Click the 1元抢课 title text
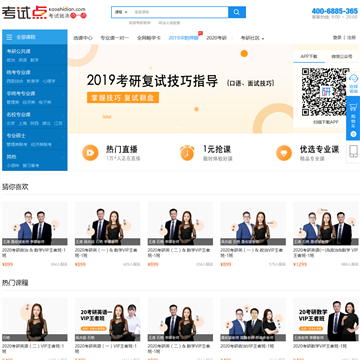This screenshot has width=360, height=360. (217, 149)
